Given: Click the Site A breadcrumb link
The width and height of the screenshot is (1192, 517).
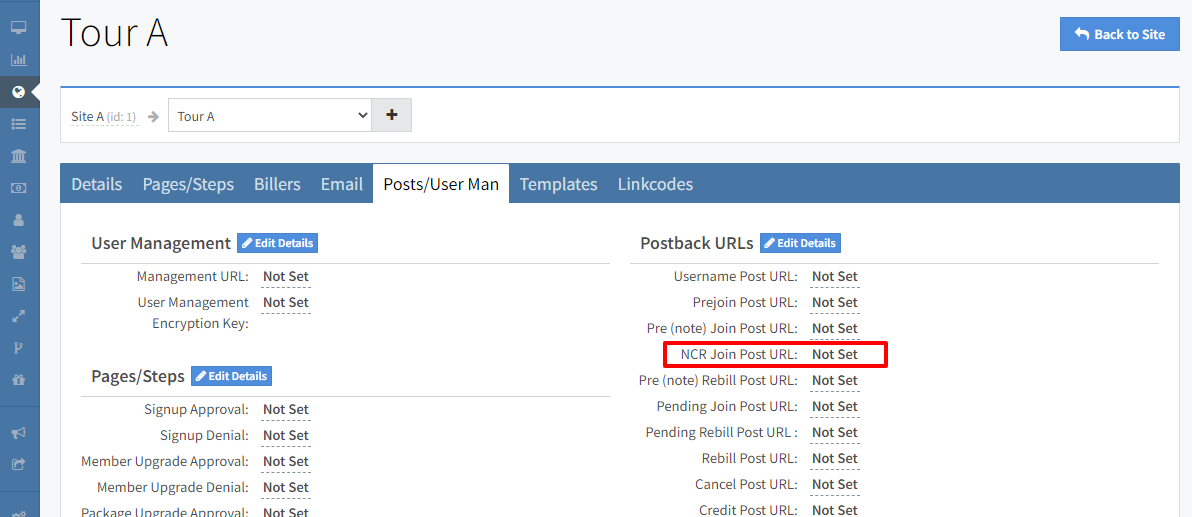Looking at the screenshot, I should tap(87, 117).
